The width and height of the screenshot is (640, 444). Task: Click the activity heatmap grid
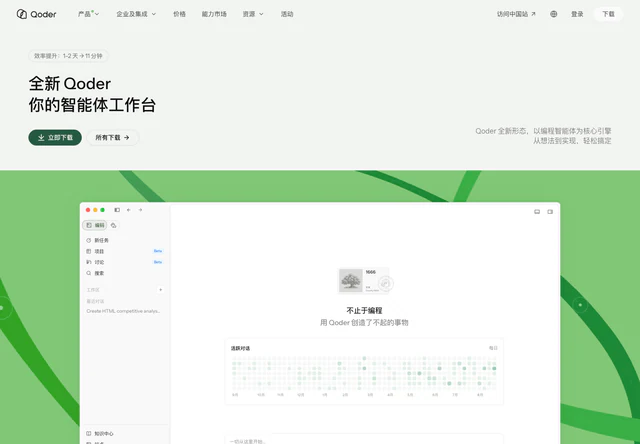point(364,373)
